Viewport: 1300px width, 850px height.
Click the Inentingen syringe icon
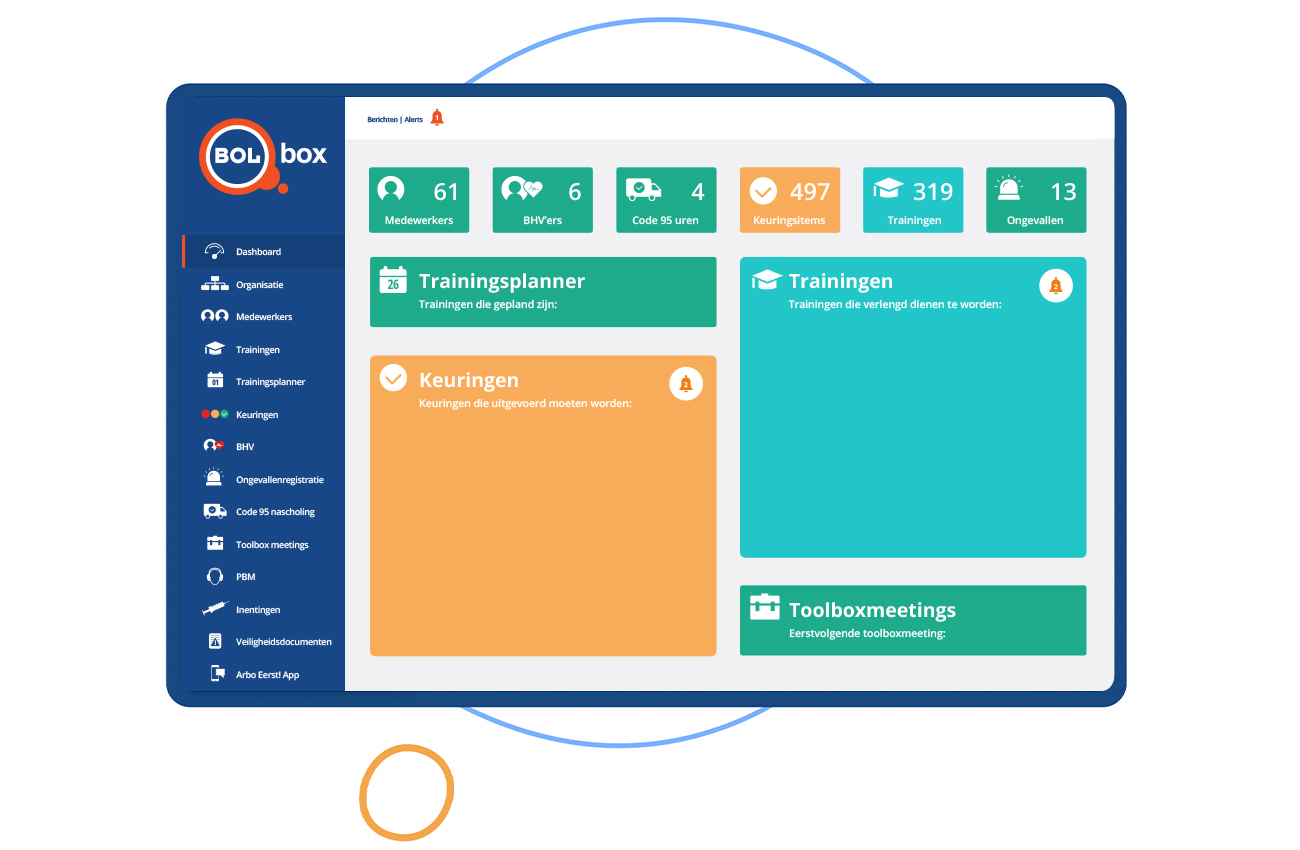click(x=214, y=608)
